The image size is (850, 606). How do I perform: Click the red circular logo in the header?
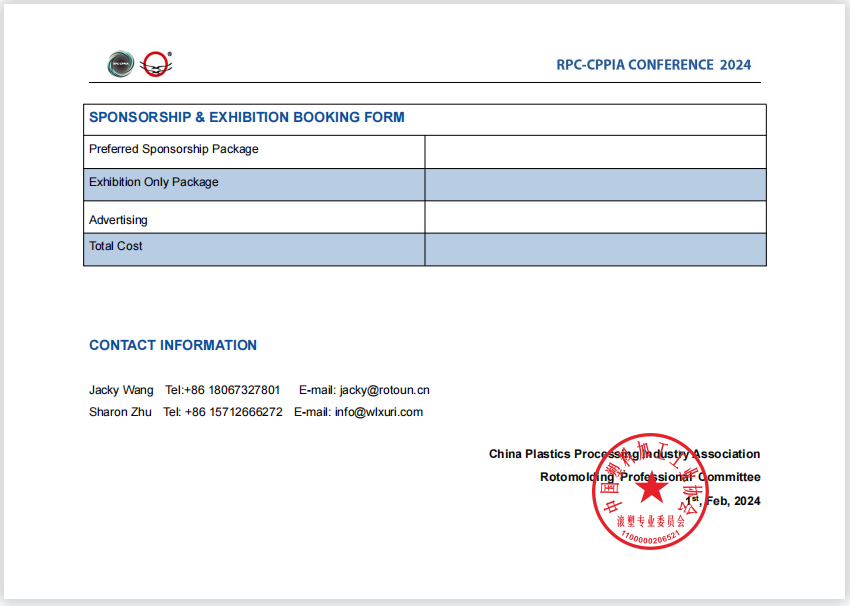point(156,64)
